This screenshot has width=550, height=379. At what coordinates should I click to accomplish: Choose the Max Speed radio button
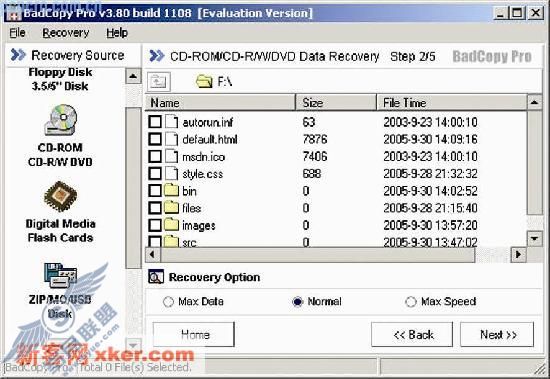coord(411,302)
